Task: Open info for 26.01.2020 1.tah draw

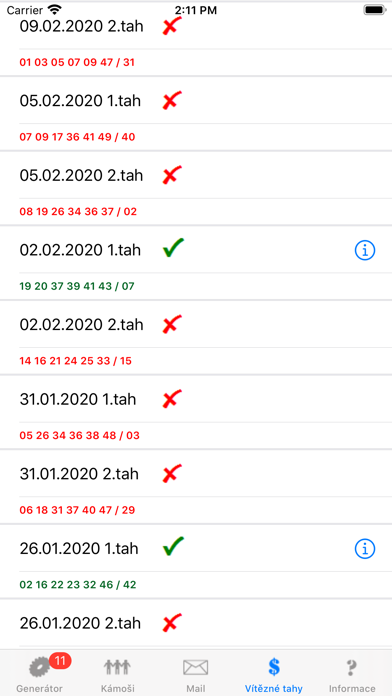Action: (x=365, y=549)
